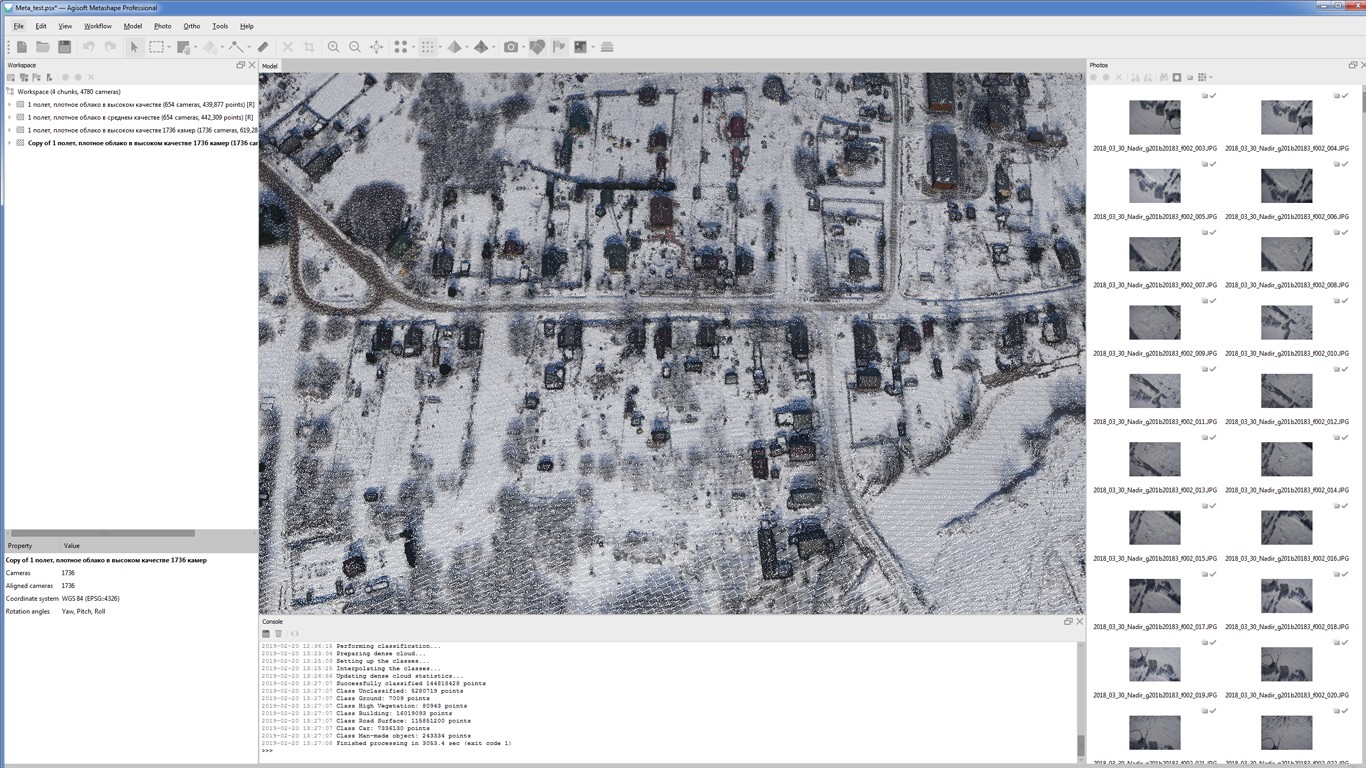Toggle the Show Cameras camera icon
This screenshot has height=768, width=1366.
point(511,47)
